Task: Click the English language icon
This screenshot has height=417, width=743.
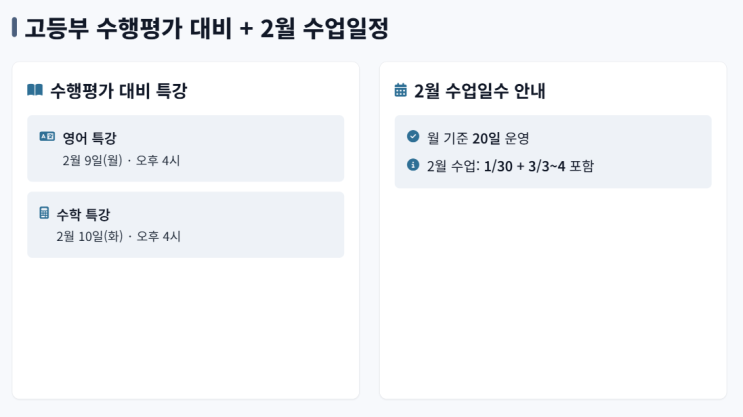Action: (x=47, y=137)
